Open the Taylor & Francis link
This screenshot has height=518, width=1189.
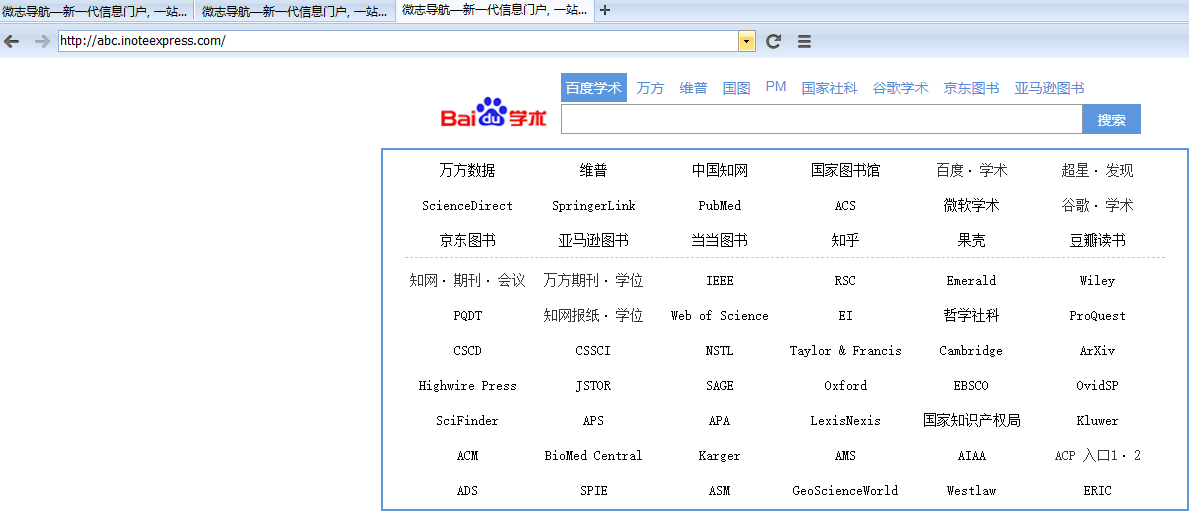[x=845, y=350]
